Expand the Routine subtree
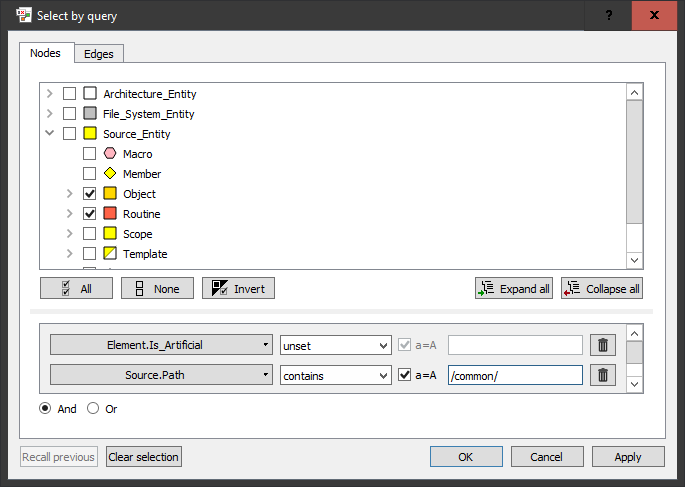 69,214
